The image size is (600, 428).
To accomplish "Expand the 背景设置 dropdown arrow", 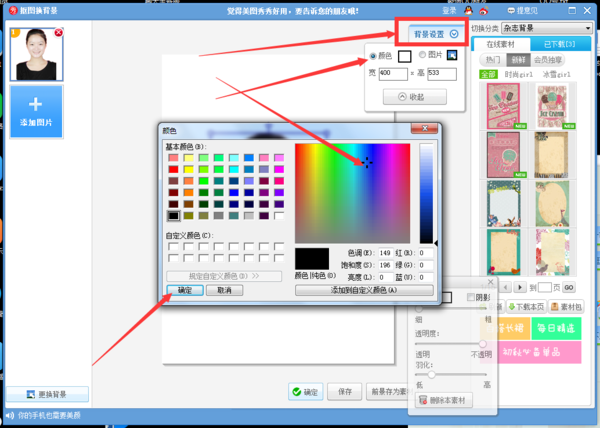I will 454,34.
